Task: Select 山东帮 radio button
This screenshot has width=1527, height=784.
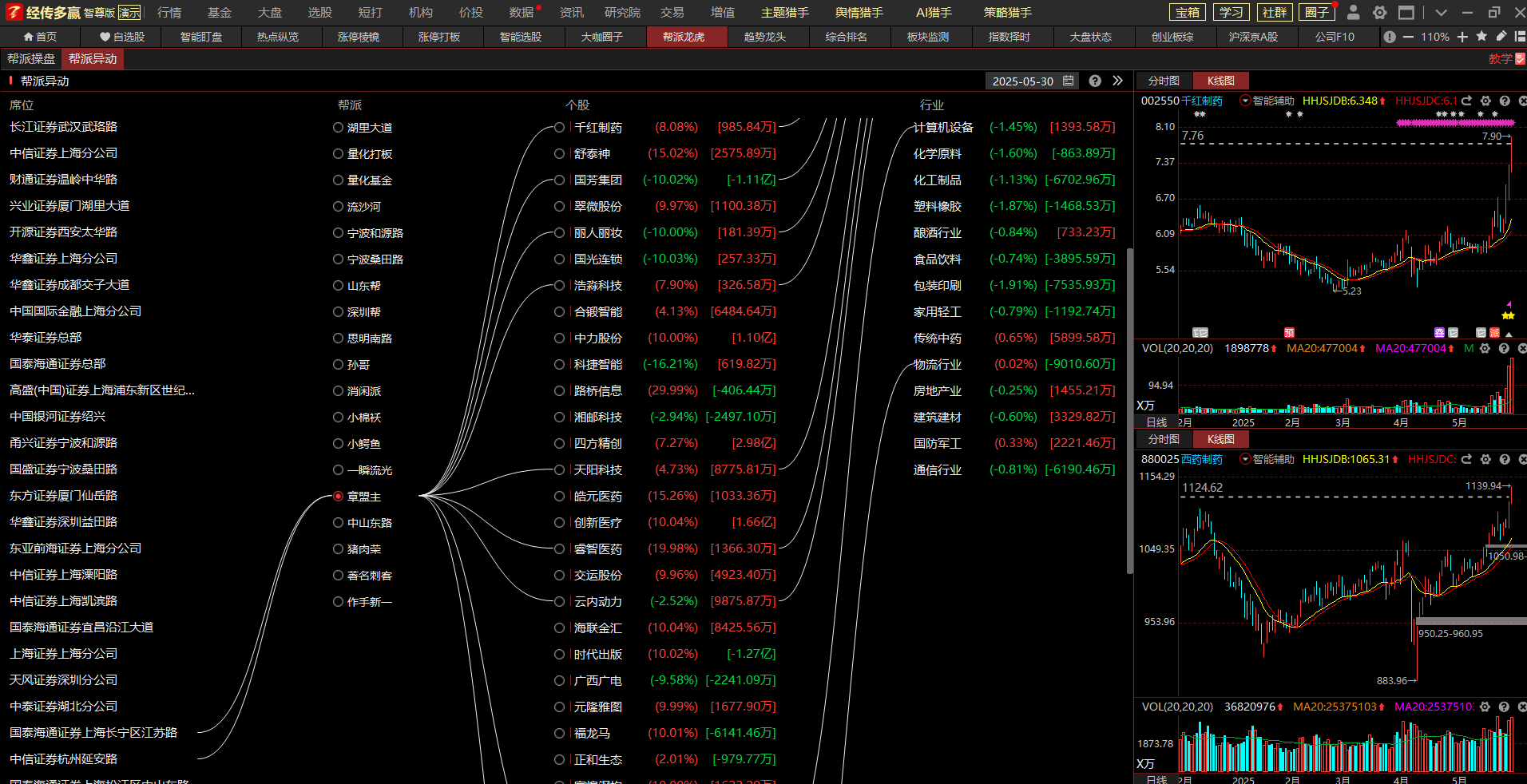Action: coord(338,286)
